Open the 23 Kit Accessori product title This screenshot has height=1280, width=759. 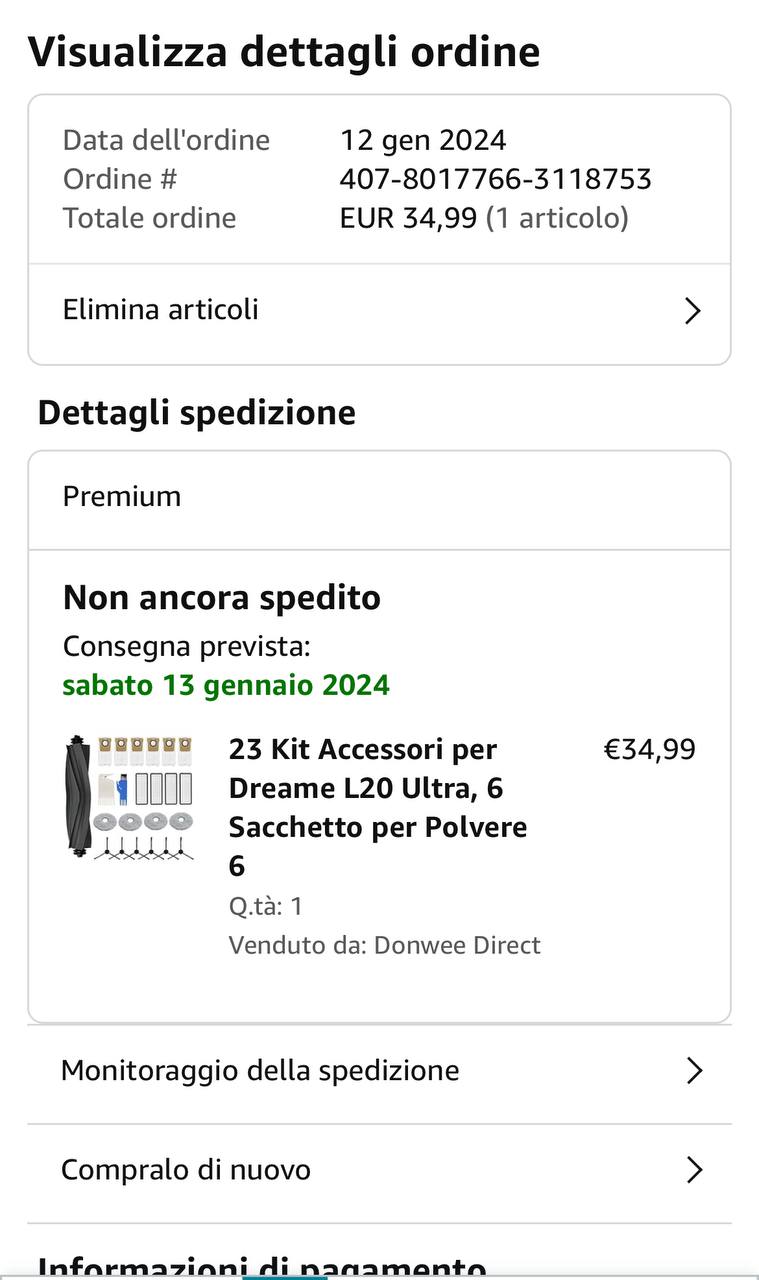click(378, 807)
